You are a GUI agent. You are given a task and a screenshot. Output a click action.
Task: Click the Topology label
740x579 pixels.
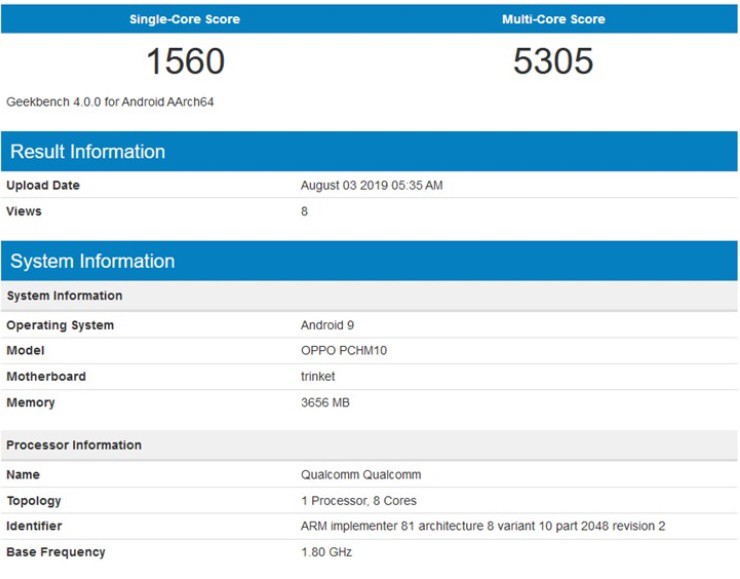[34, 501]
